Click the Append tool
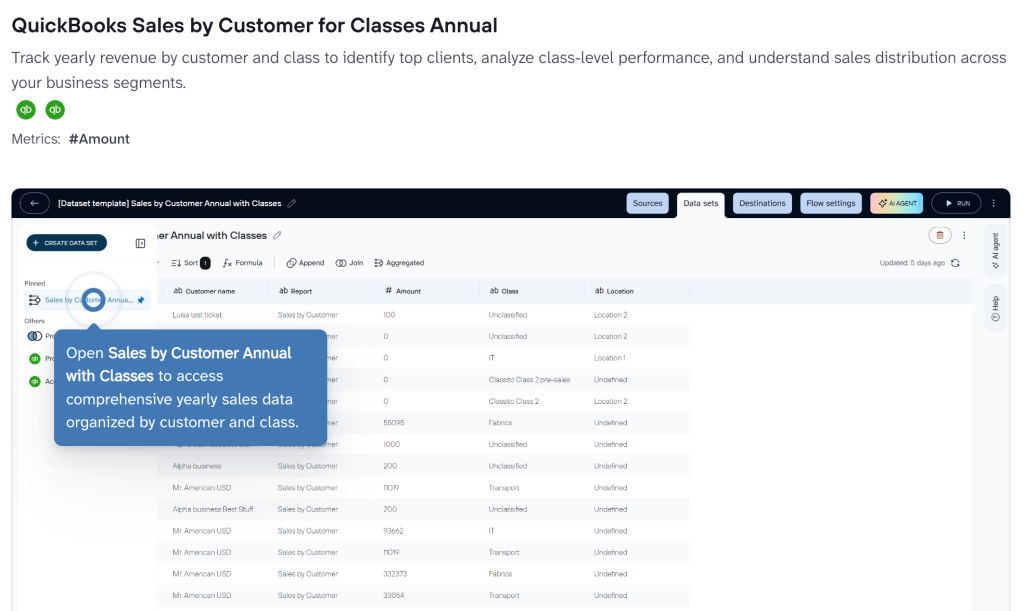1024x611 pixels. (x=305, y=263)
